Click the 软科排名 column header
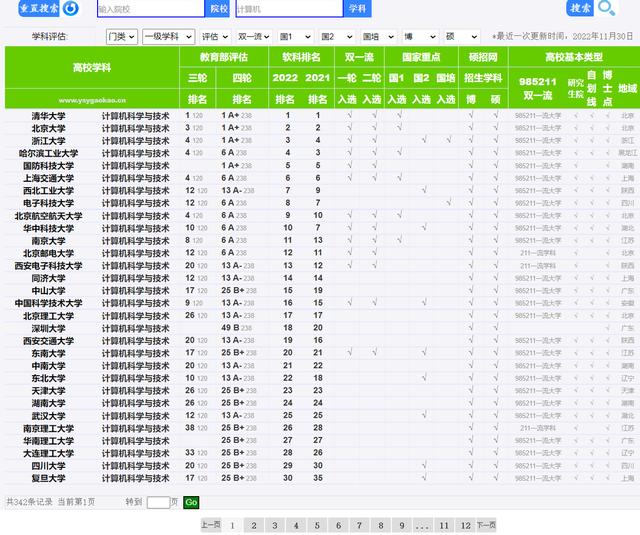The height and width of the screenshot is (535, 640). [x=301, y=57]
